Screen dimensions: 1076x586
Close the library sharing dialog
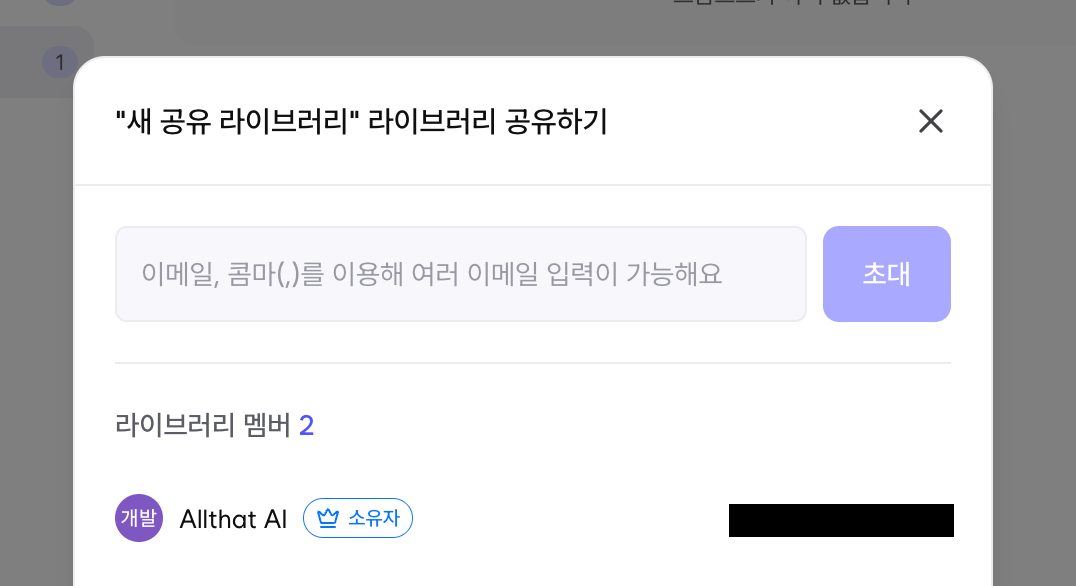pyautogui.click(x=931, y=121)
